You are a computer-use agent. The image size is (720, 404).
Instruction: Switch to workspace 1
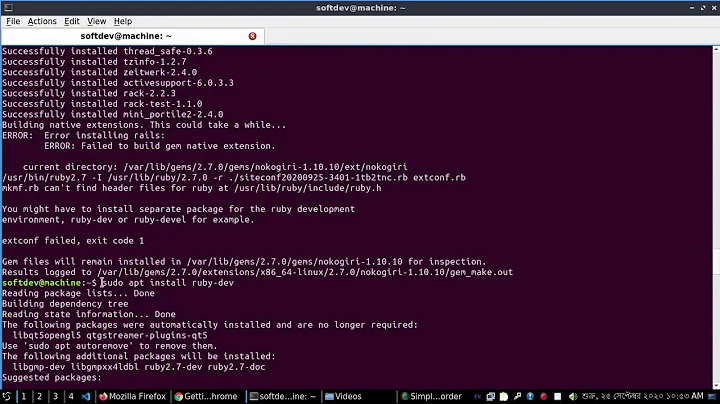point(23,396)
